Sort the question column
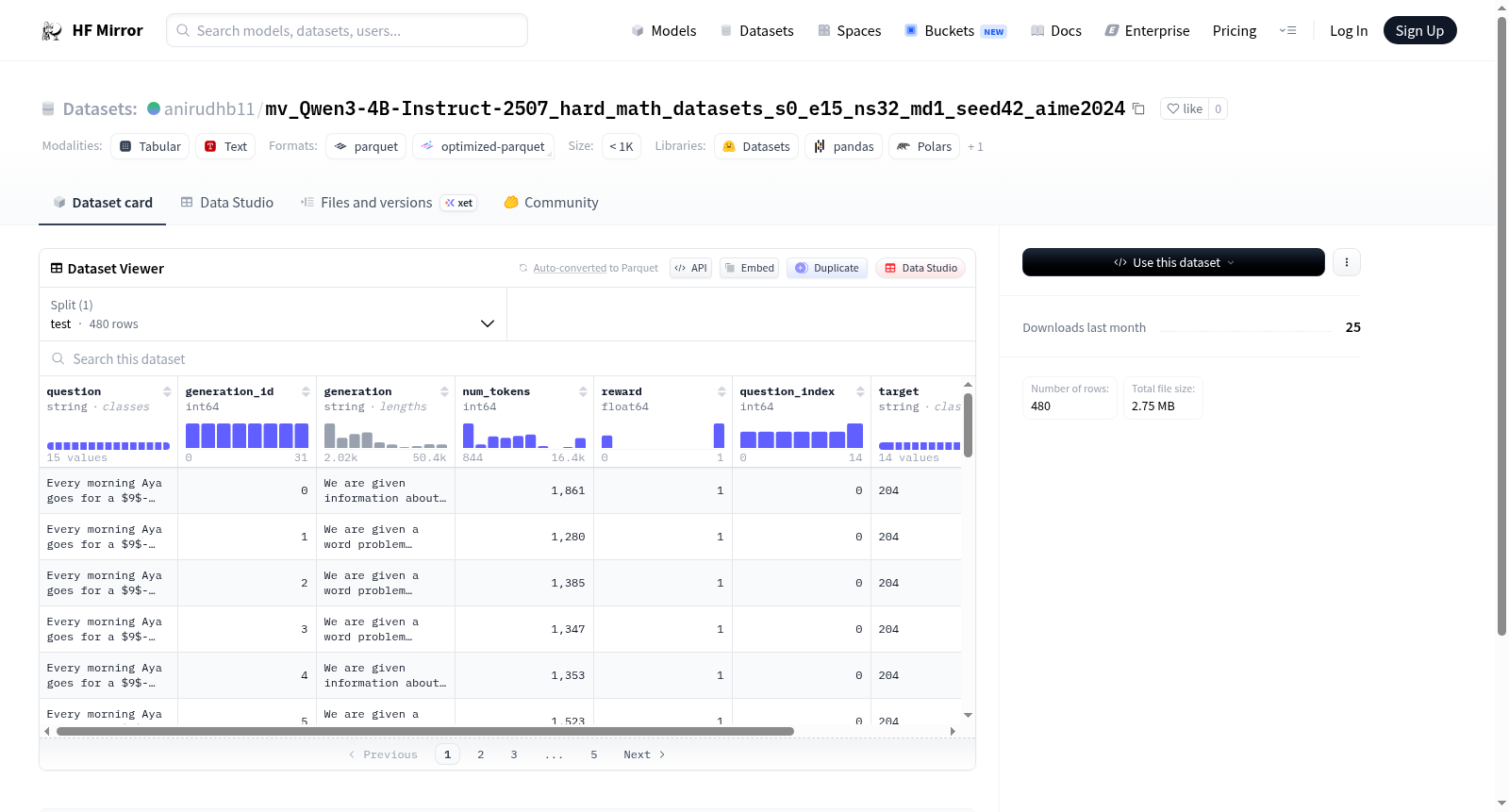 [x=167, y=391]
